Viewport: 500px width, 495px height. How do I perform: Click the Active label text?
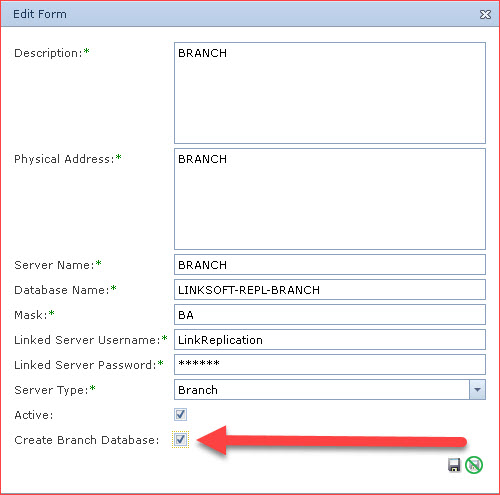pos(34,415)
